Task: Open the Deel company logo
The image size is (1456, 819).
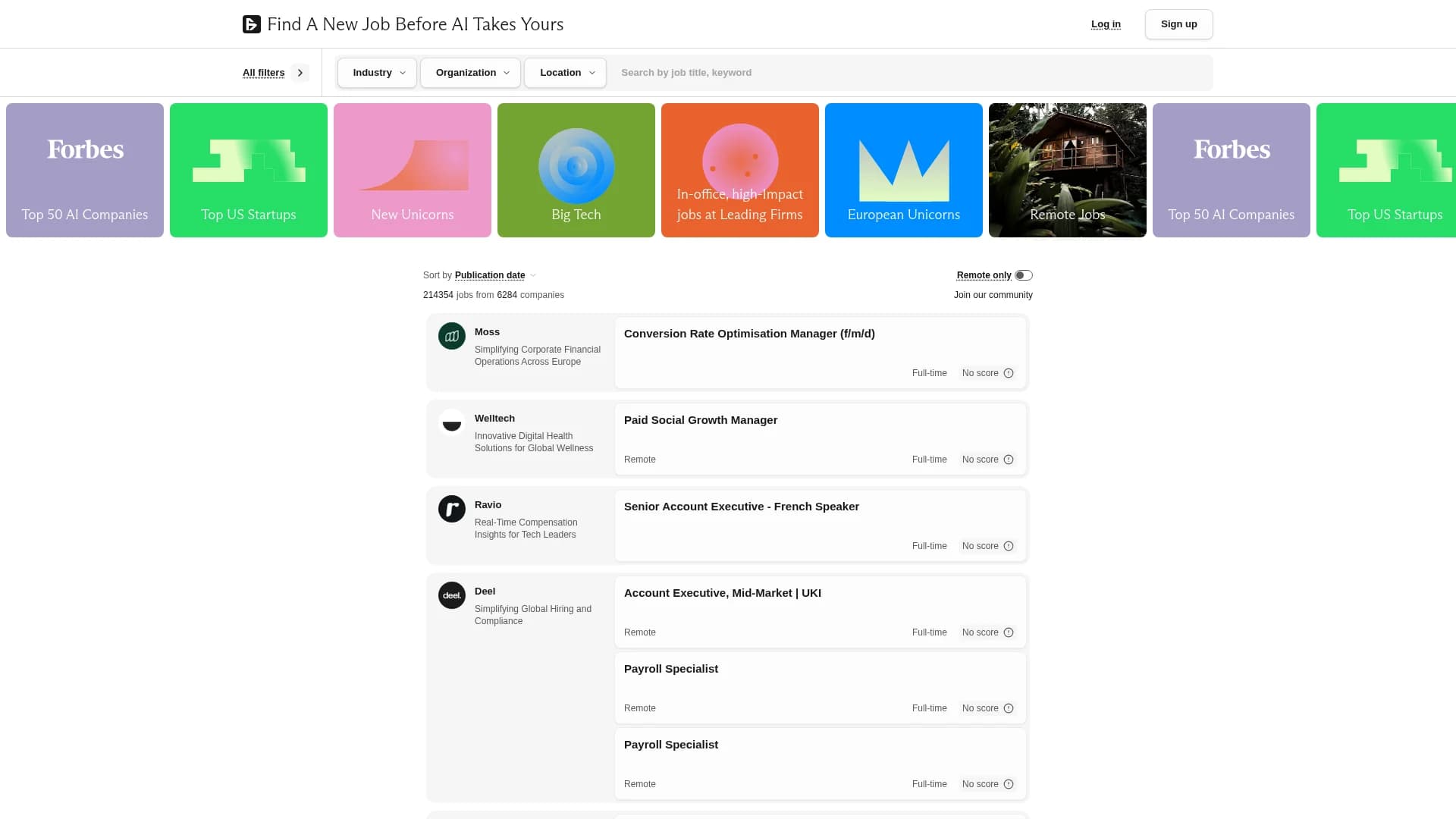Action: (452, 595)
